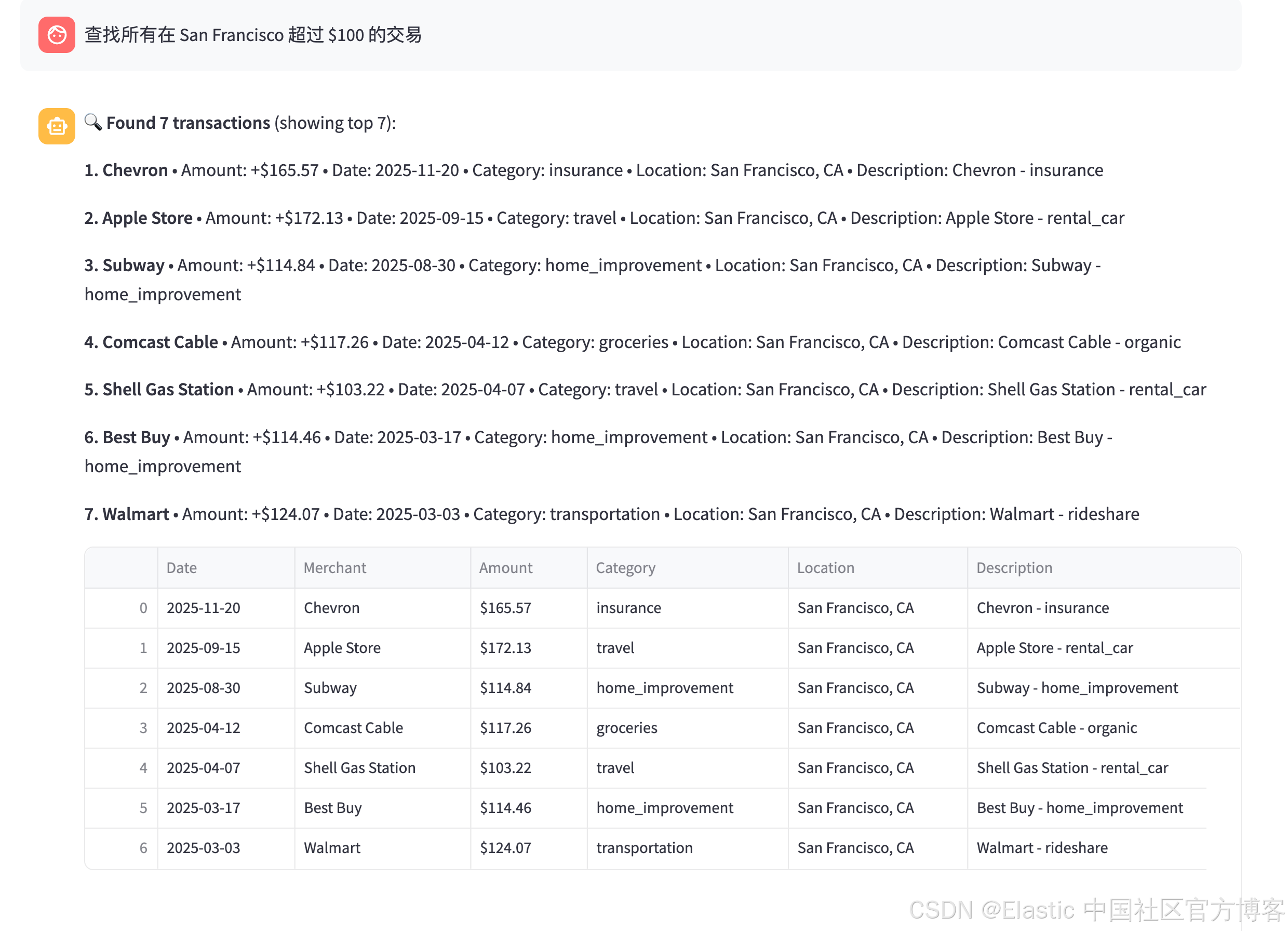Screen dimensions: 1288x931
Task: Click row index 0 in the table
Action: tap(122, 608)
